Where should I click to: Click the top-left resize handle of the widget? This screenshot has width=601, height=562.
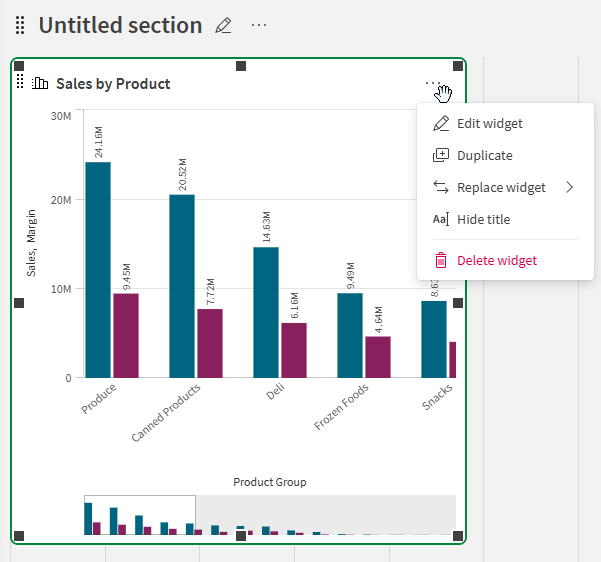pyautogui.click(x=19, y=66)
